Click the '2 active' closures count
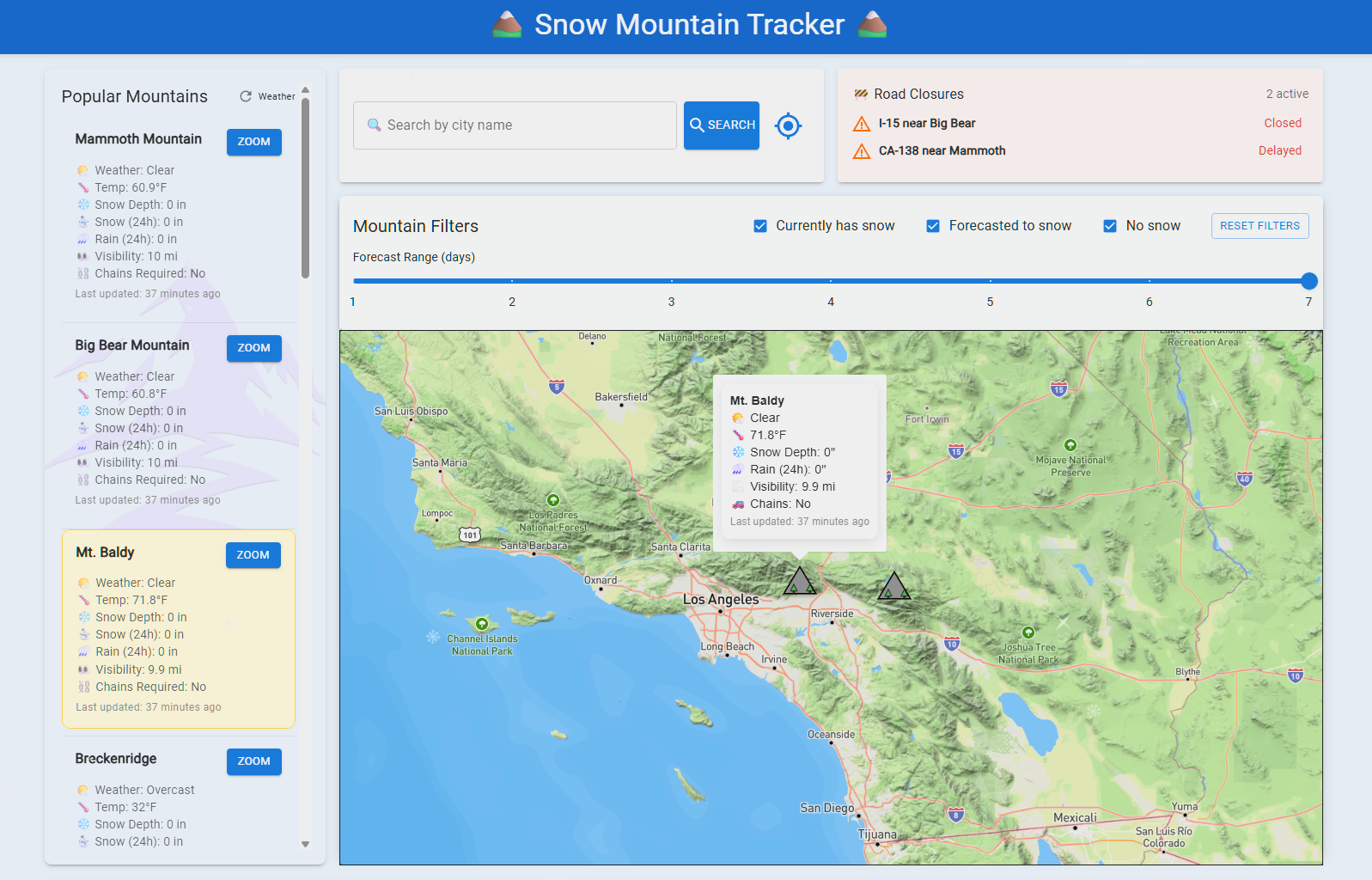This screenshot has height=880, width=1372. pos(1287,94)
